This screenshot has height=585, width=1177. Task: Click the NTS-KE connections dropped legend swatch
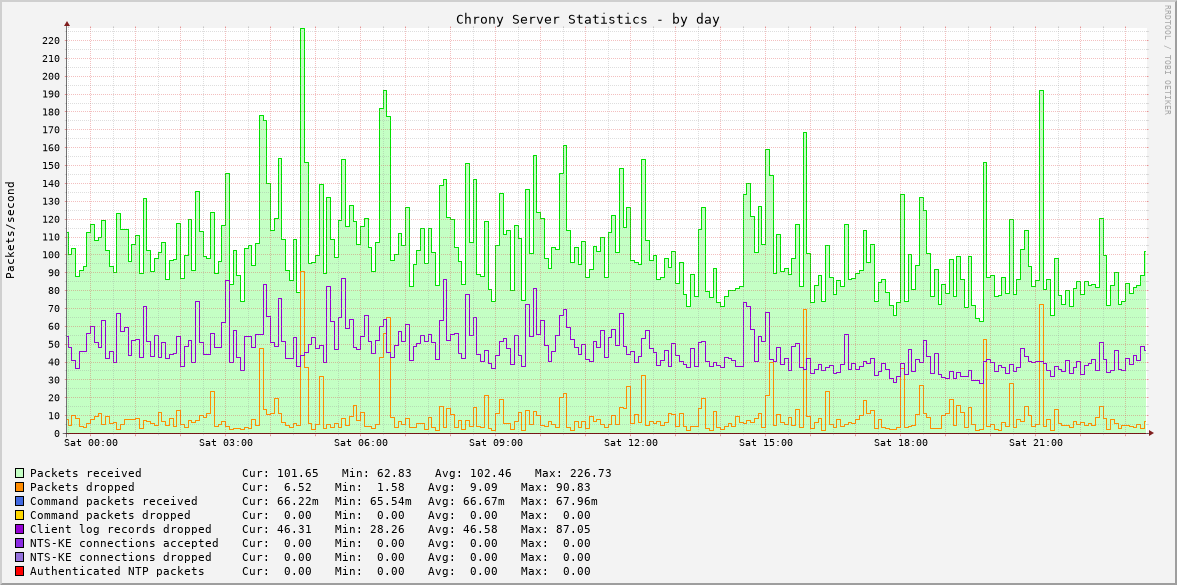[20, 557]
